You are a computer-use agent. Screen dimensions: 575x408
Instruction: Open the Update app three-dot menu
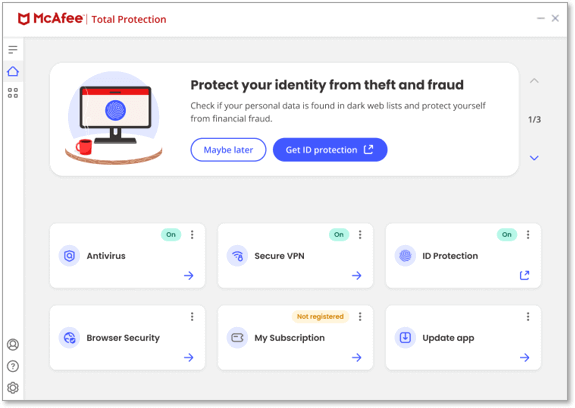click(x=528, y=316)
